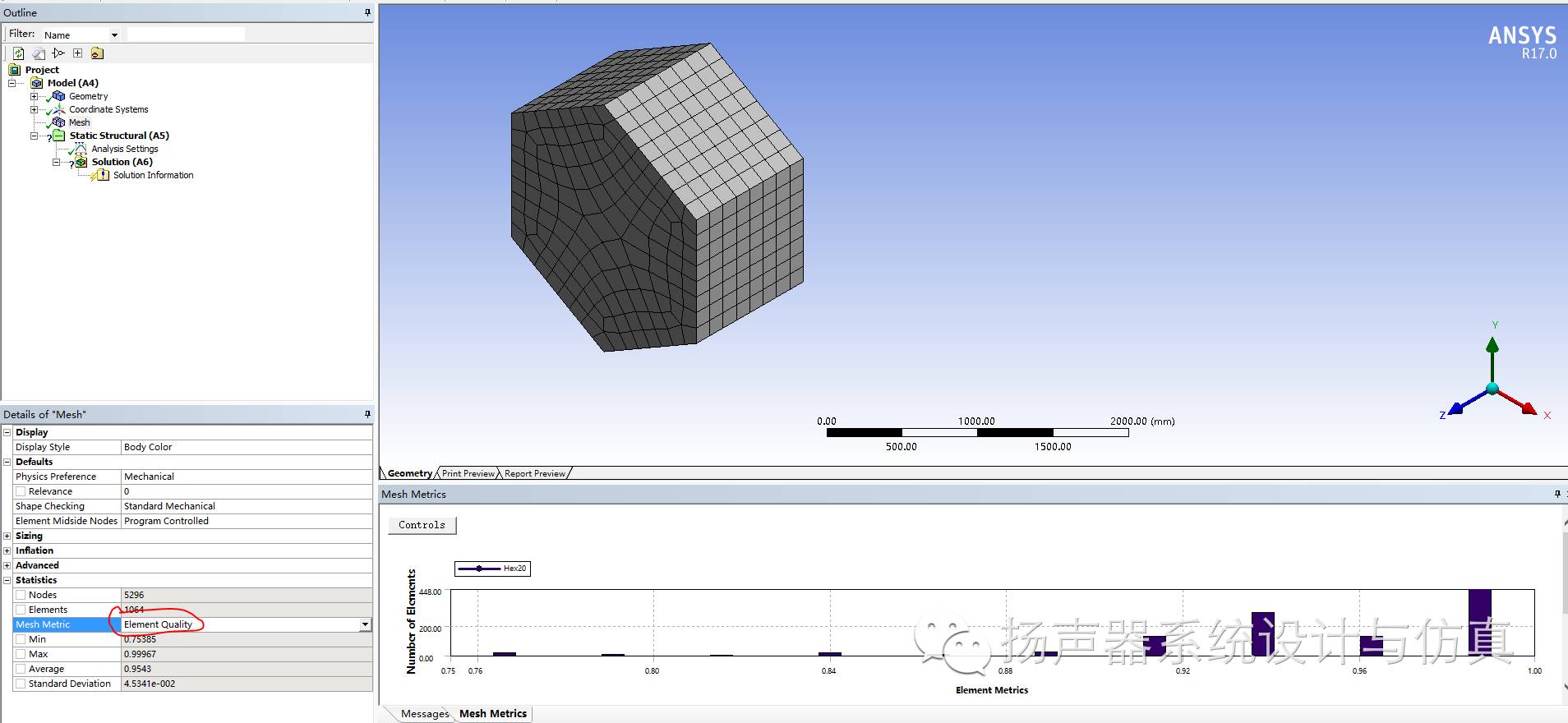Click the Controls button in Mesh Metrics
The height and width of the screenshot is (723, 1568).
pos(422,525)
